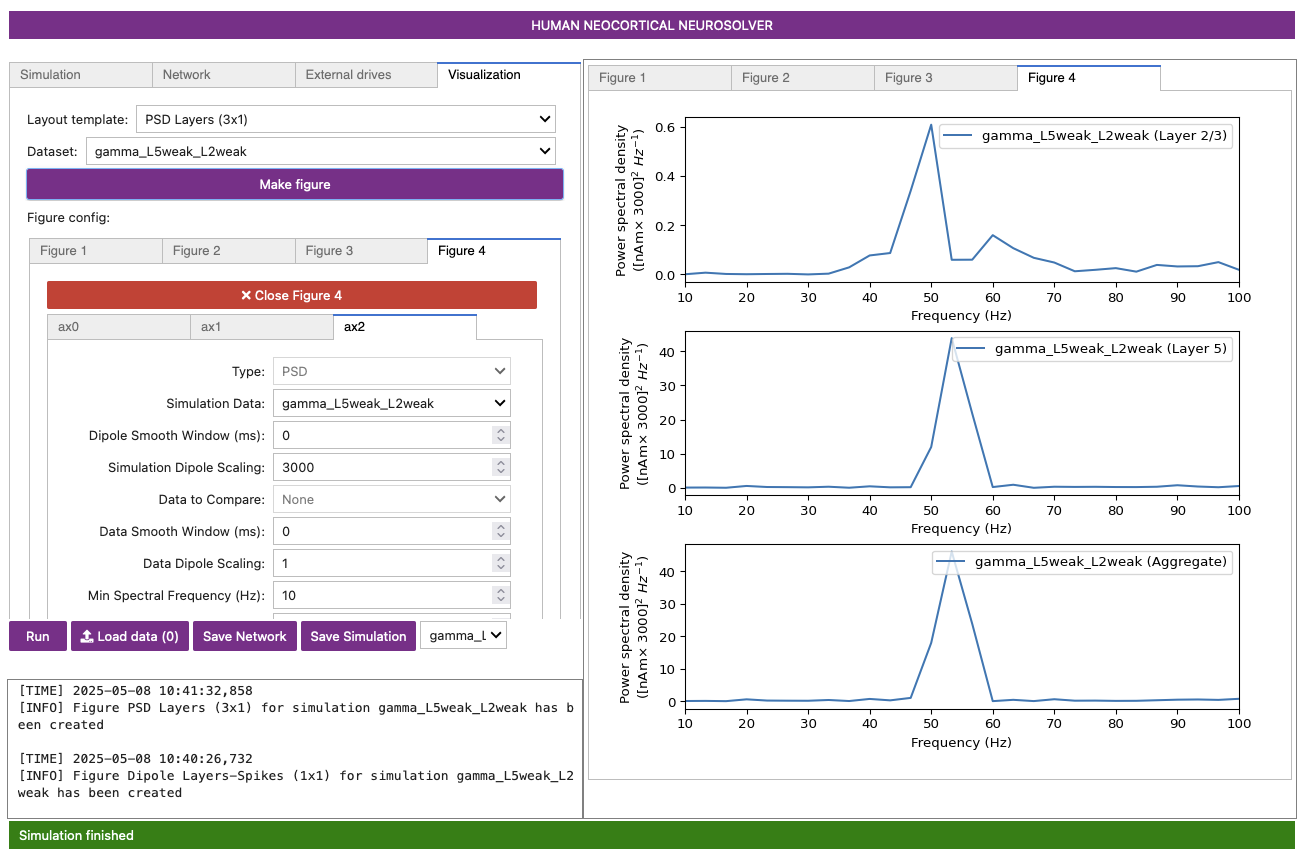The width and height of the screenshot is (1308, 857).
Task: Click the HUMAN NEOCORTICAL NEUROSOLVER title
Action: pos(652,25)
